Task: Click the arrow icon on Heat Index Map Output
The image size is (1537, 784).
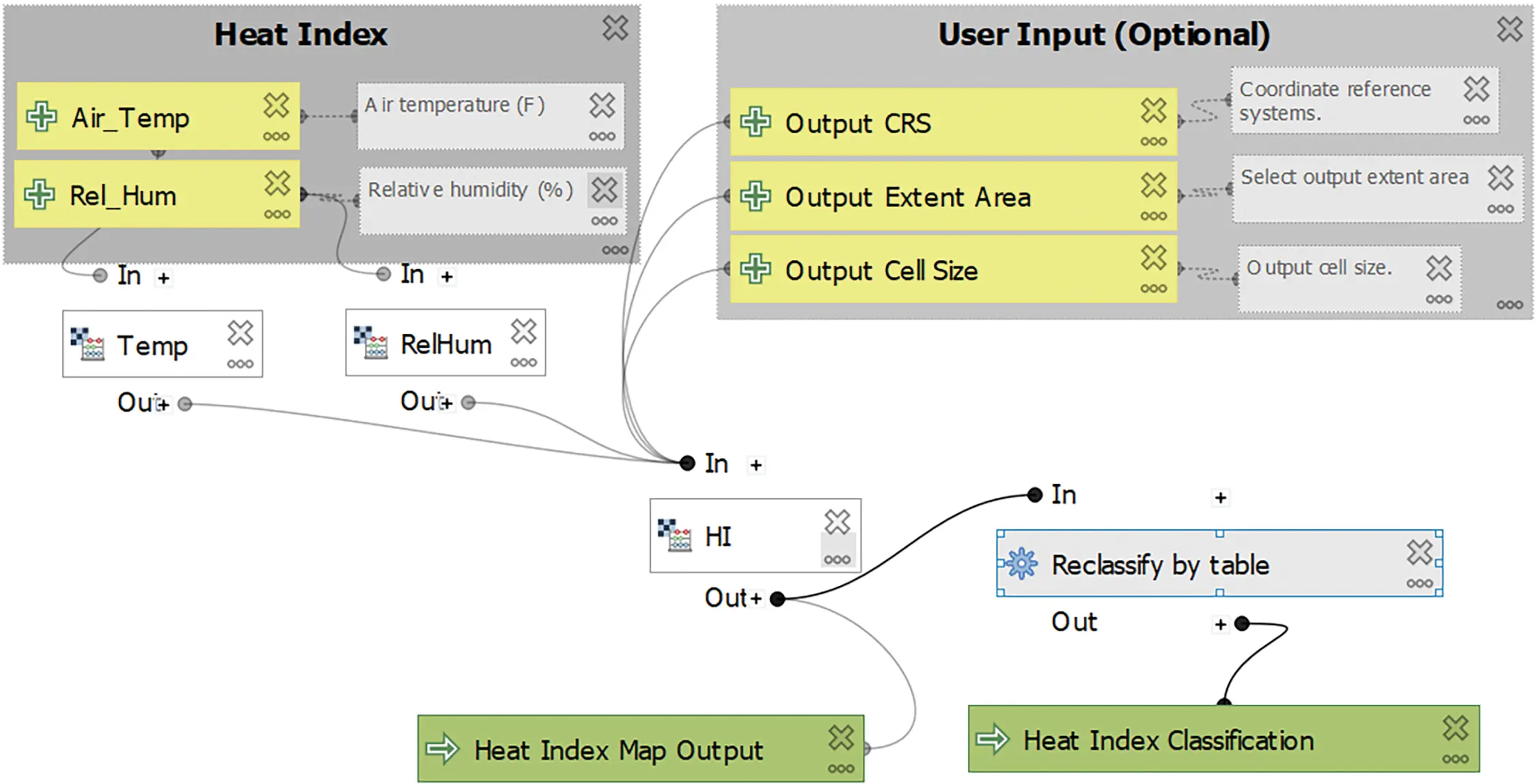Action: tap(442, 748)
